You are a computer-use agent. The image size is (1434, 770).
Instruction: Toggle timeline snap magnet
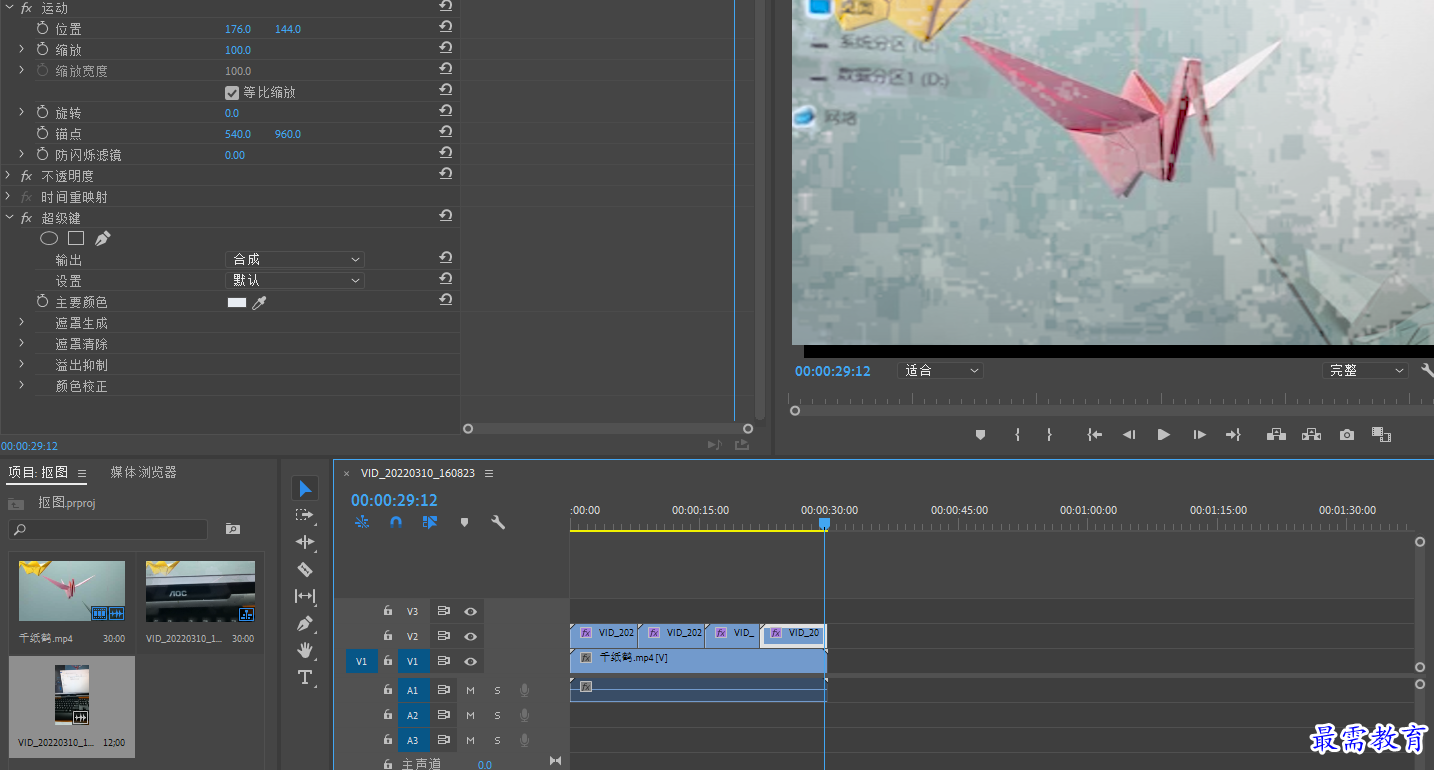(x=396, y=522)
